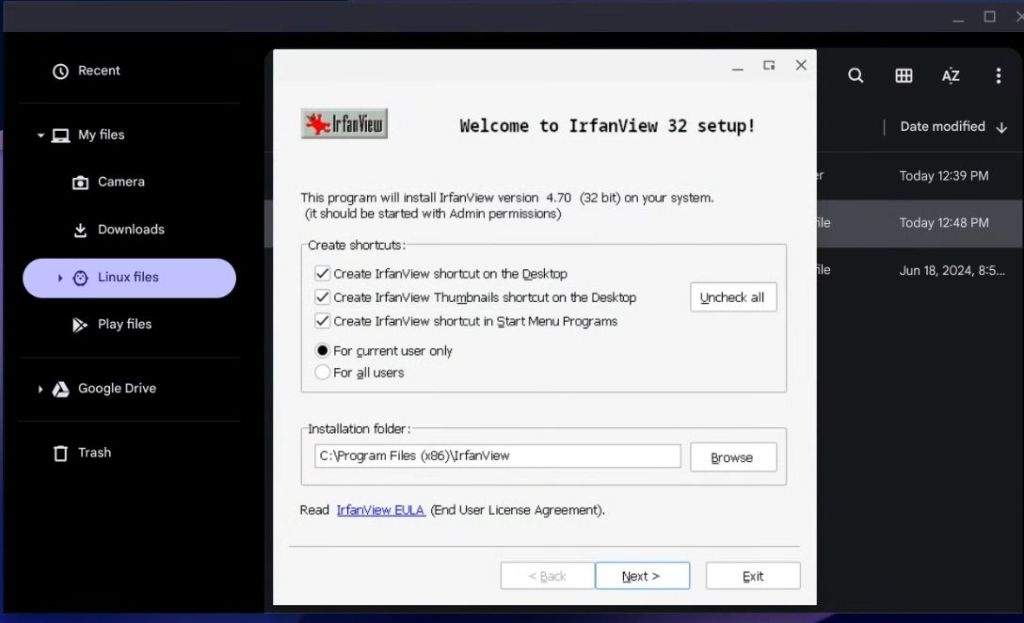Click the Downloads arrow icon in sidebar
The width and height of the screenshot is (1024, 623).
[x=80, y=230]
